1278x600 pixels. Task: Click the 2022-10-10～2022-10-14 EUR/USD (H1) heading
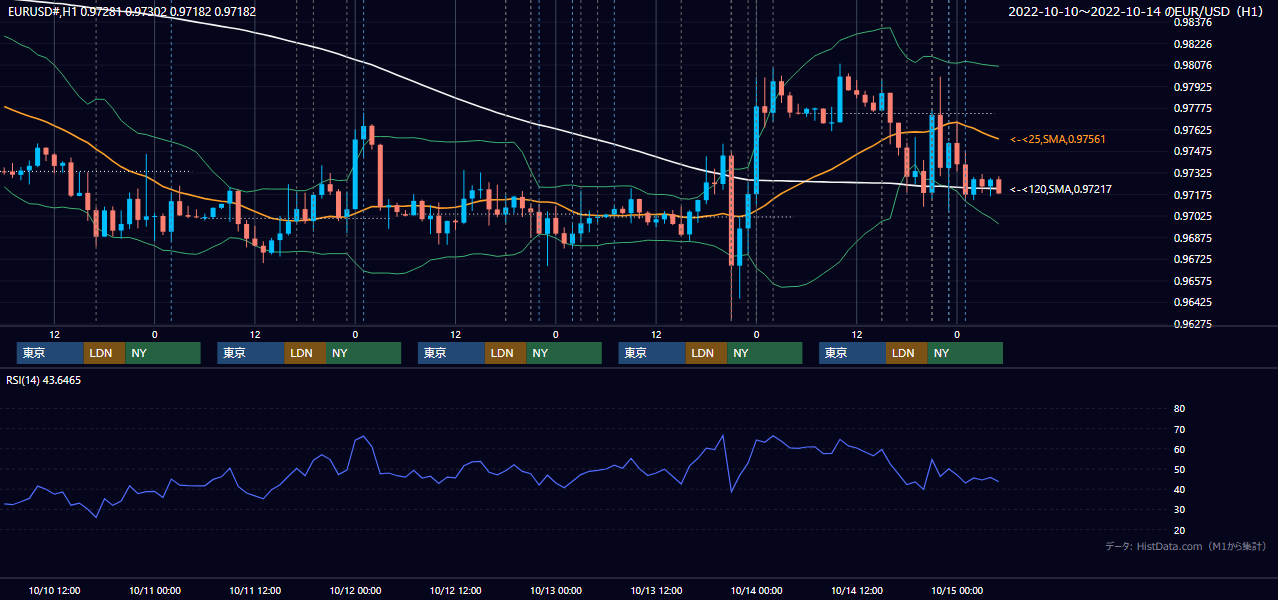pos(1137,11)
